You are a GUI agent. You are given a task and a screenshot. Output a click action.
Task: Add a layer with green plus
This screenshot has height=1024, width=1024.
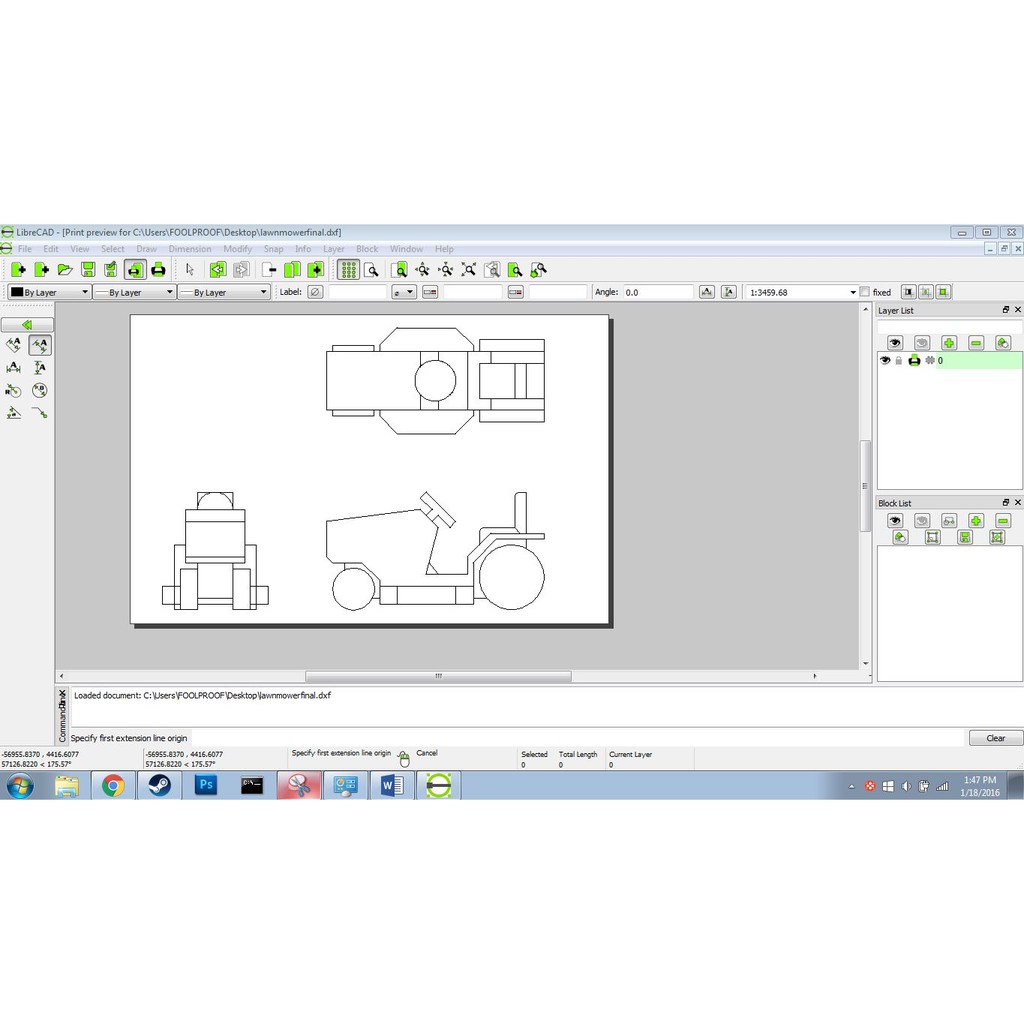[949, 343]
